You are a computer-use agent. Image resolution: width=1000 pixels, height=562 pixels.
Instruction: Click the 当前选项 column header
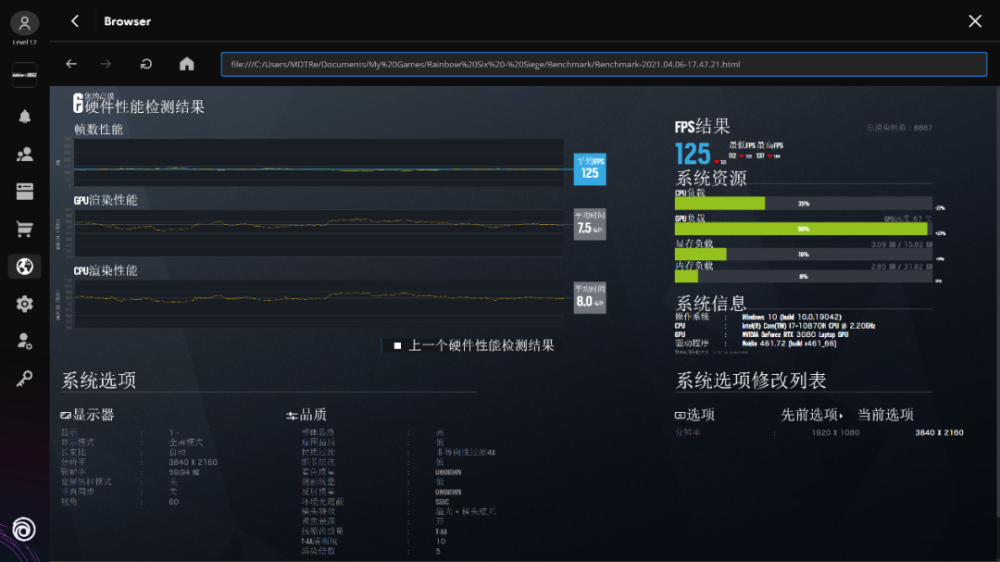[x=885, y=415]
